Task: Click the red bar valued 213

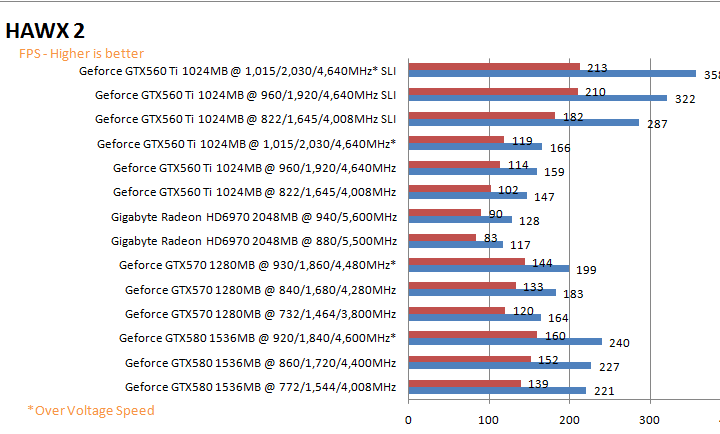Action: click(x=494, y=67)
